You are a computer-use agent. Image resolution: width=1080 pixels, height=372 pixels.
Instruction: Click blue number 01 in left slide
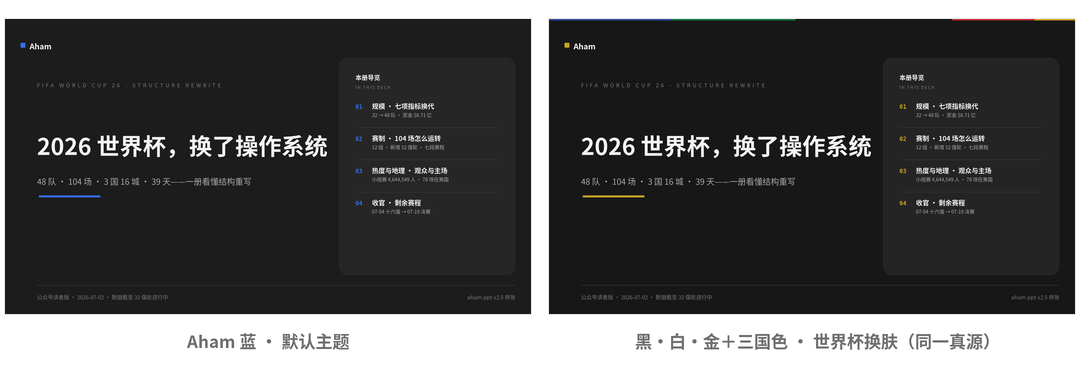359,107
